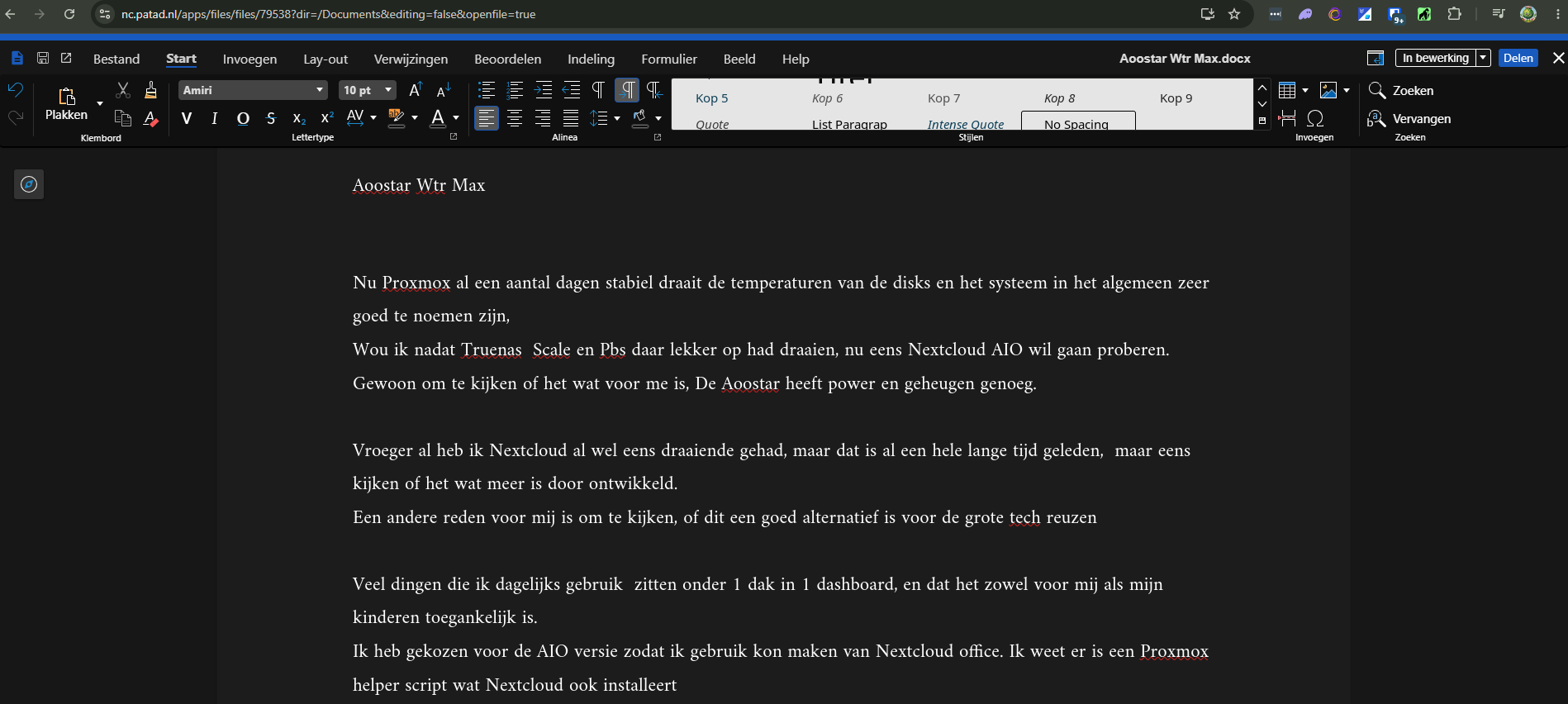Expand the full styles gallery list
Viewport: 1568px width, 704px height.
(1262, 121)
